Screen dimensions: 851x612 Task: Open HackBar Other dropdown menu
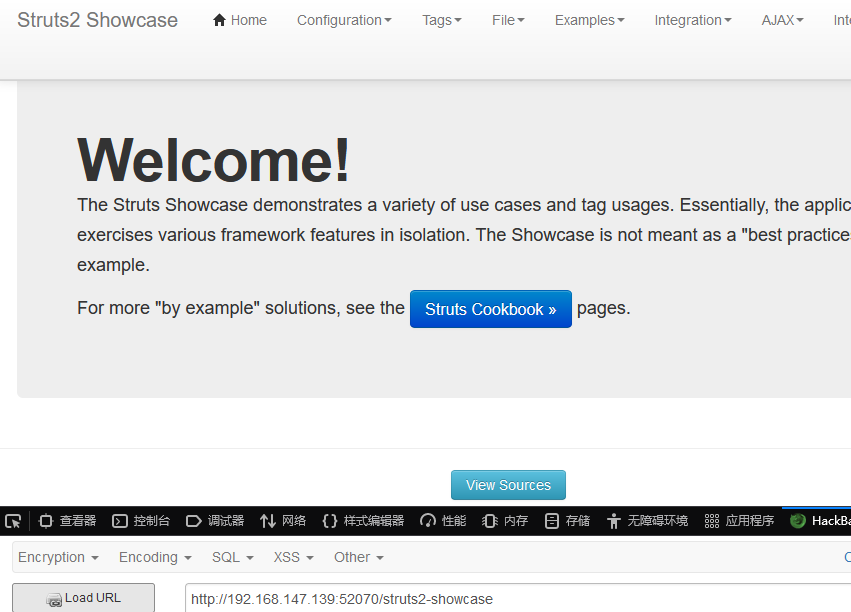359,557
